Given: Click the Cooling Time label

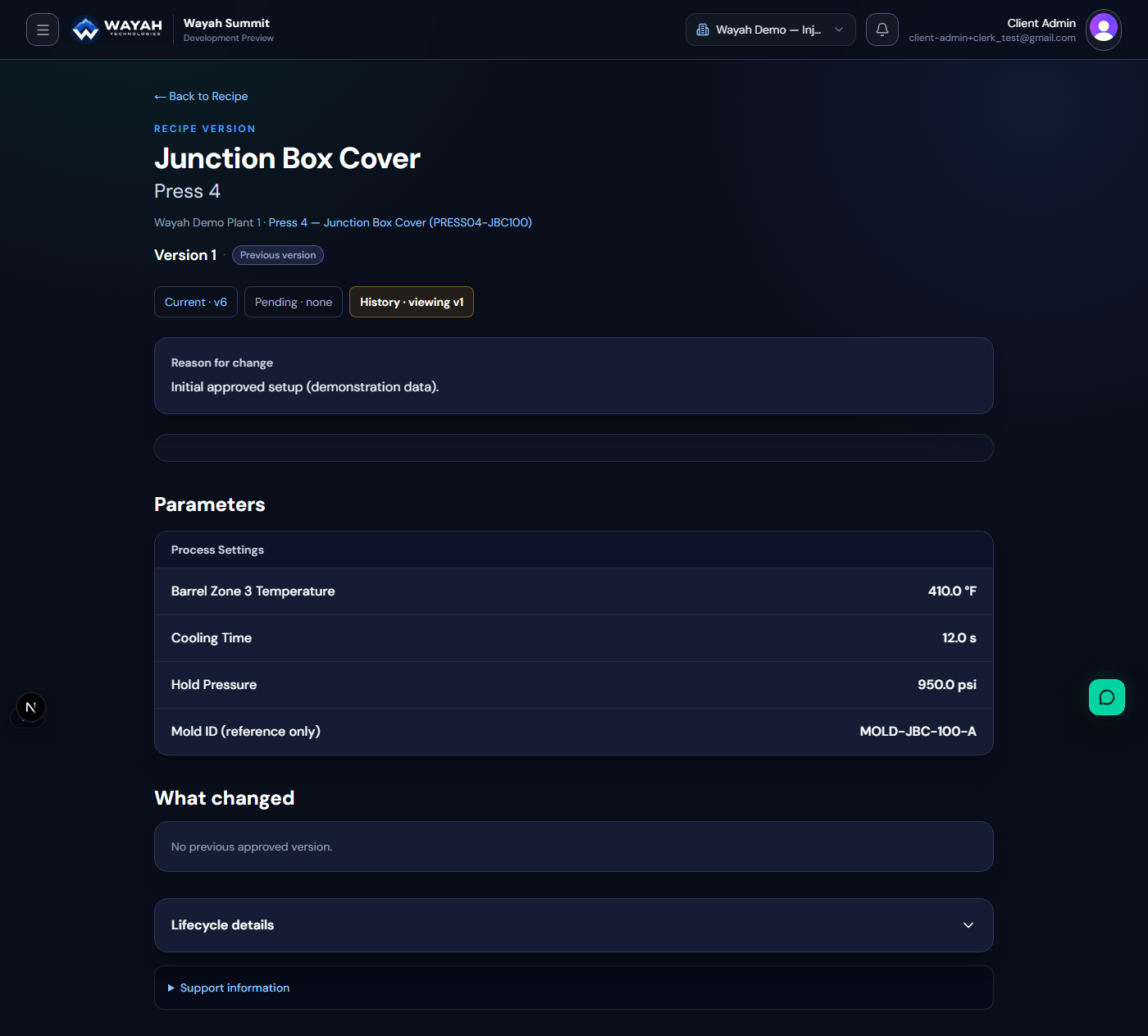Looking at the screenshot, I should (212, 638).
